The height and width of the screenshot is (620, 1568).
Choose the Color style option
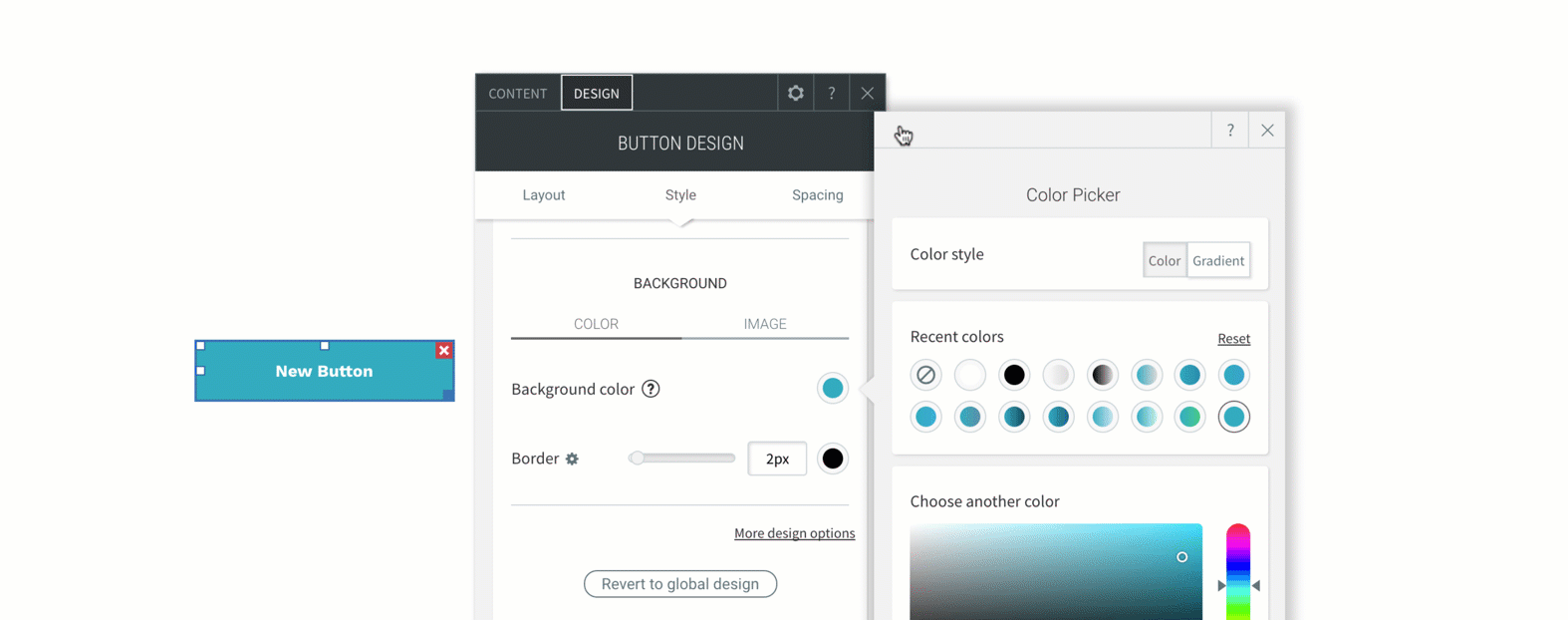click(x=1165, y=260)
